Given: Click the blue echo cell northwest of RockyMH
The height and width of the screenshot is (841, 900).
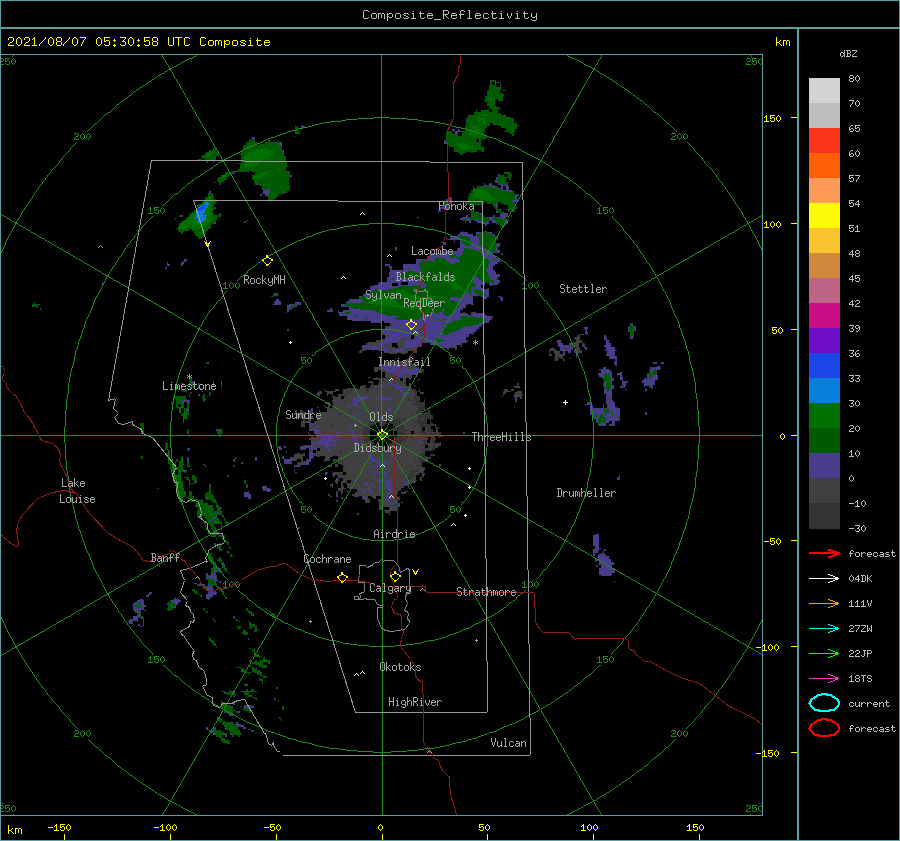Looking at the screenshot, I should pyautogui.click(x=200, y=212).
